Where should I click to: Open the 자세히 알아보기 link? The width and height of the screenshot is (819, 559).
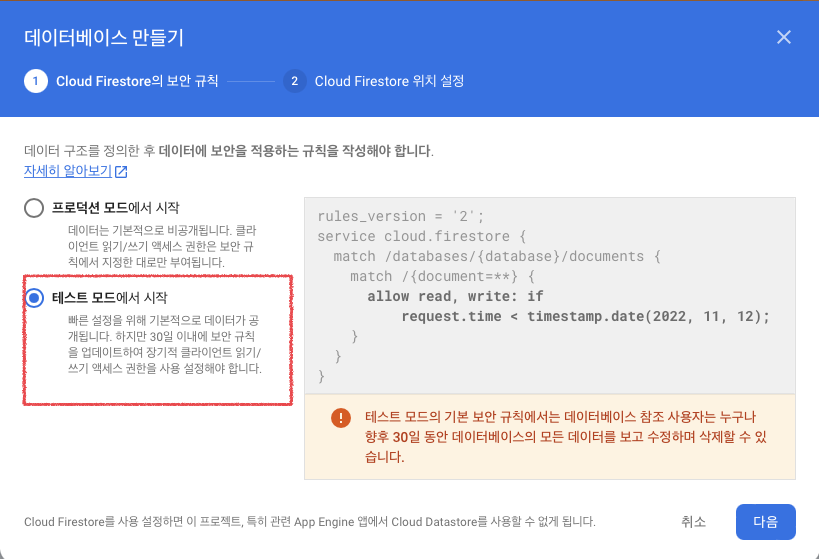click(x=68, y=171)
